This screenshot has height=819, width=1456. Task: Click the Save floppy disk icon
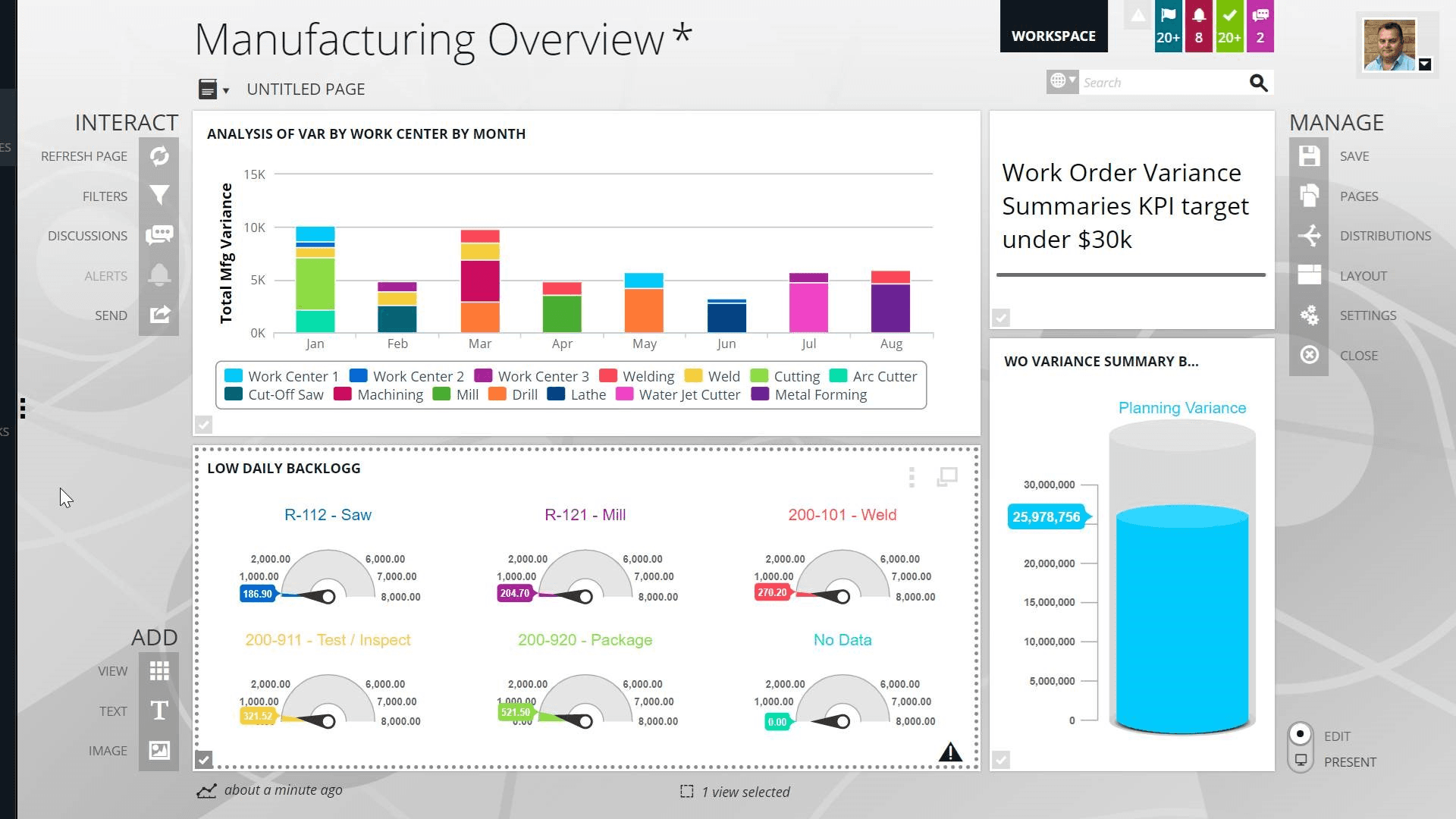point(1309,156)
